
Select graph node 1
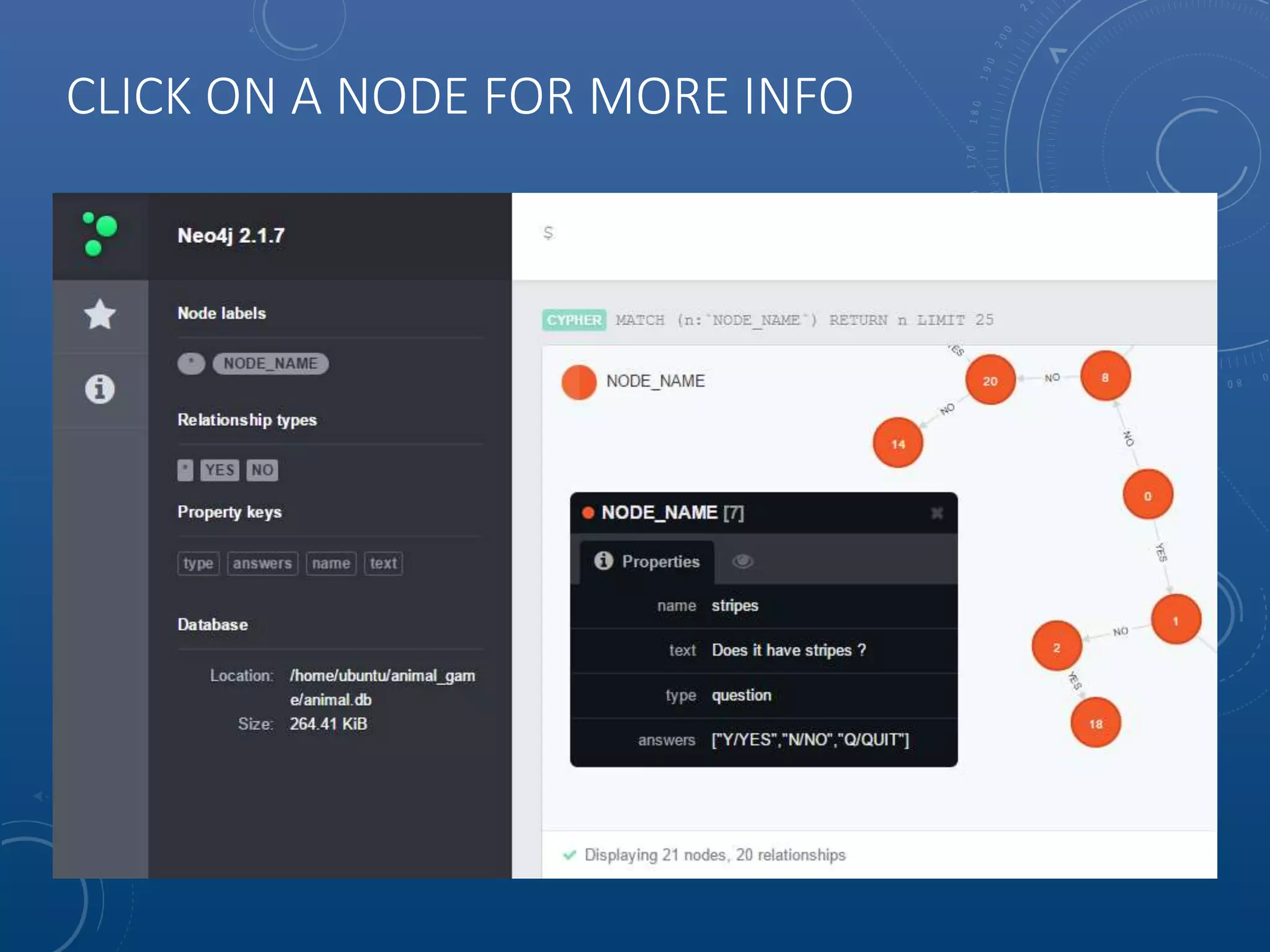[x=1176, y=620]
